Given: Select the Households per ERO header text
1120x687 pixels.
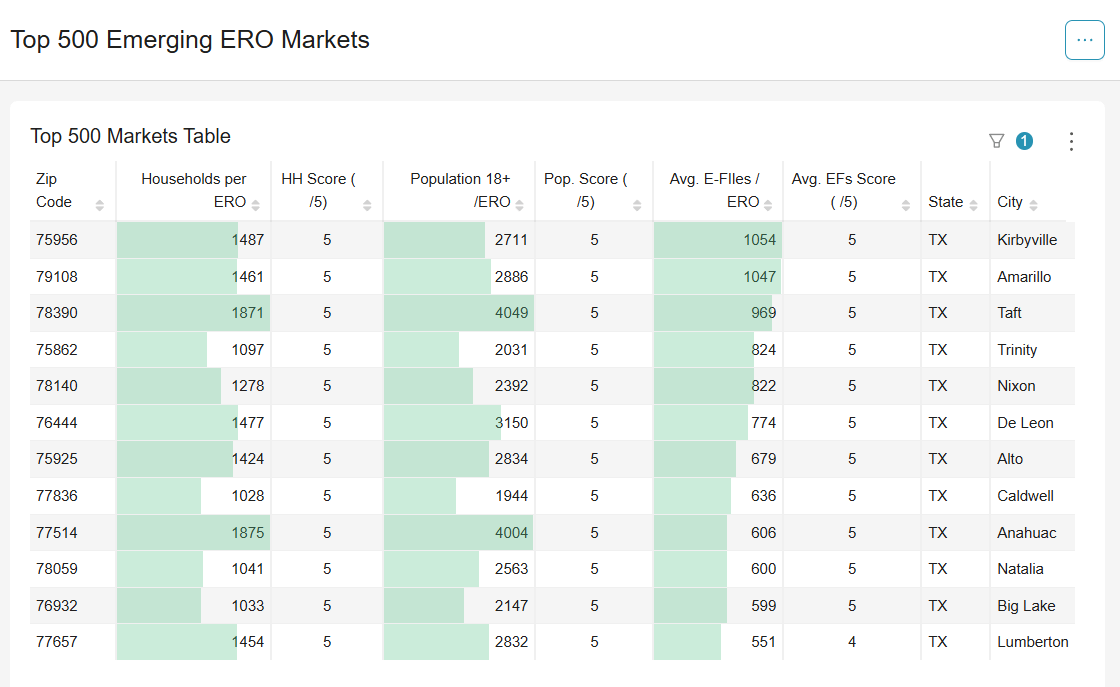Looking at the screenshot, I should 194,190.
